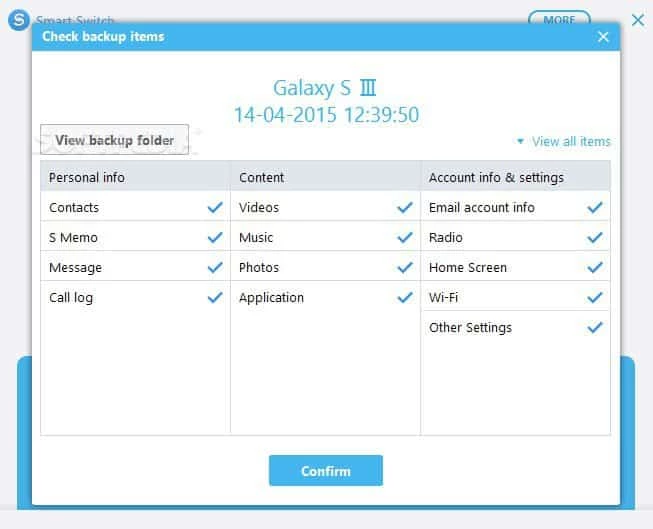Uncheck Email account info item

point(595,207)
